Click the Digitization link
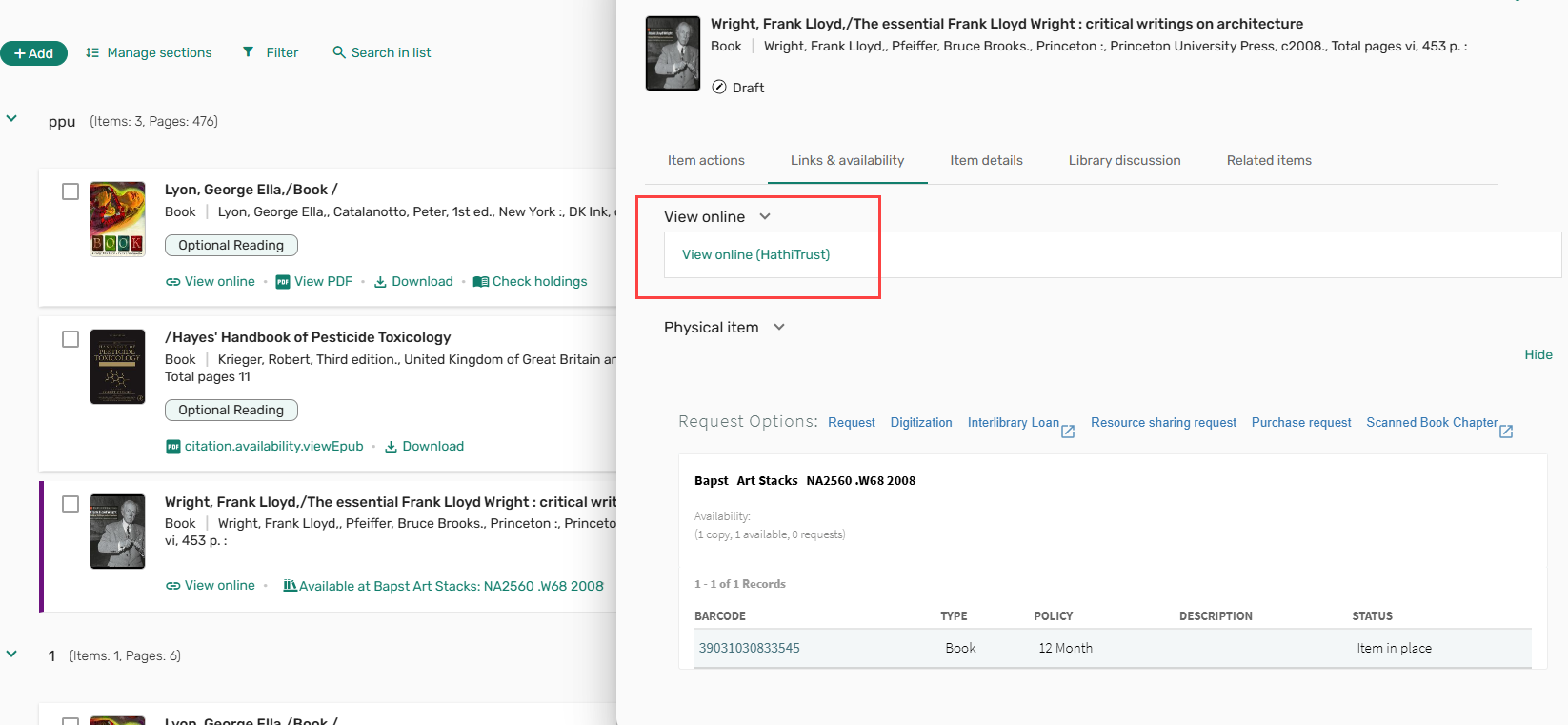The image size is (1568, 725). tap(921, 422)
